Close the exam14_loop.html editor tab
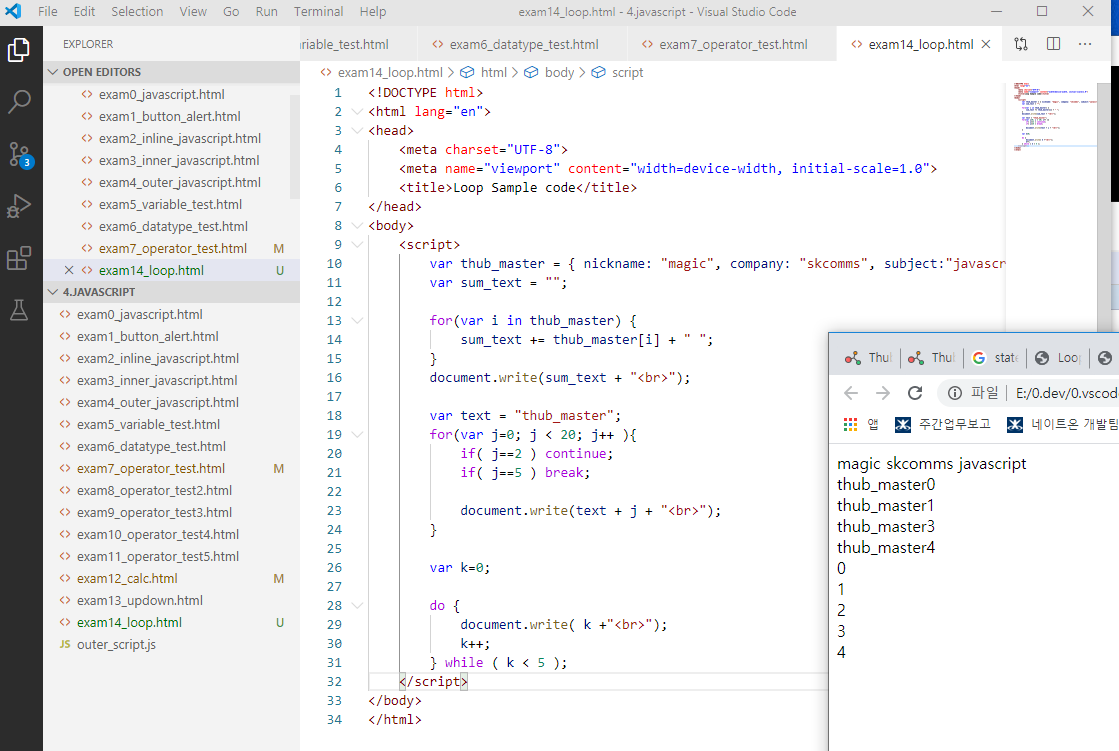1119x751 pixels. click(x=986, y=44)
